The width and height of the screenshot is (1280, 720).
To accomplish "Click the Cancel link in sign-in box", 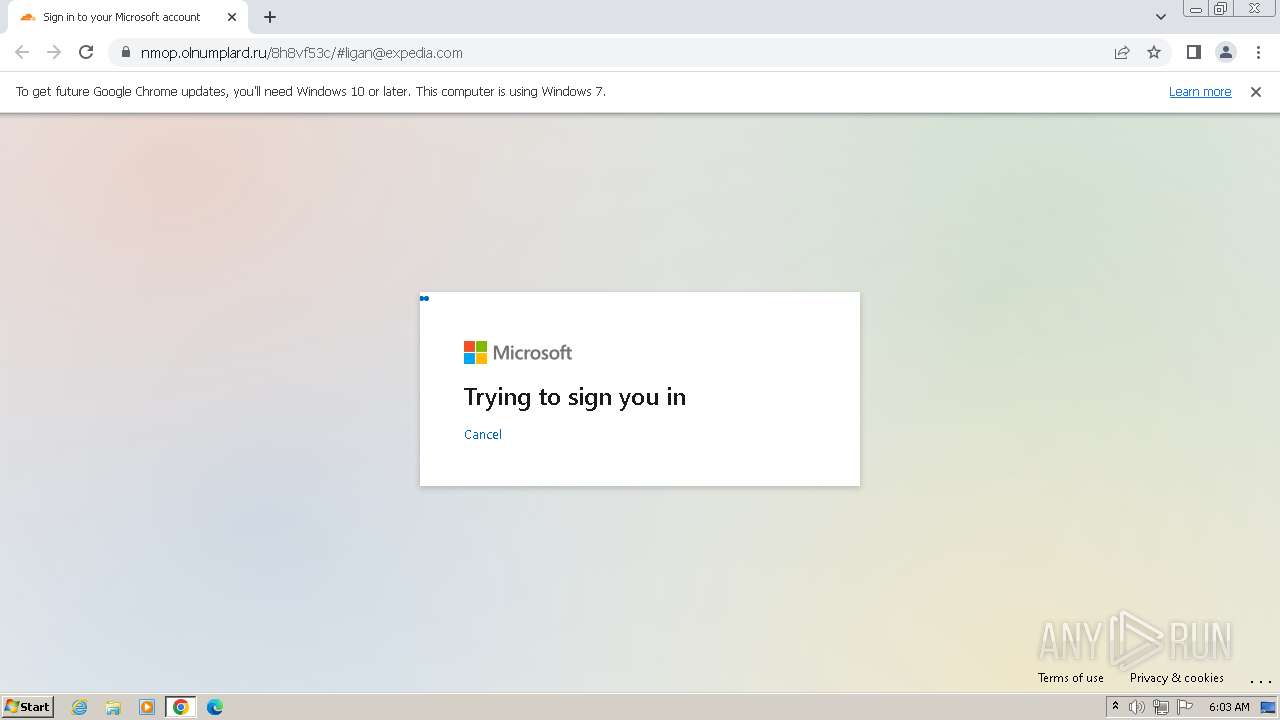I will [483, 434].
